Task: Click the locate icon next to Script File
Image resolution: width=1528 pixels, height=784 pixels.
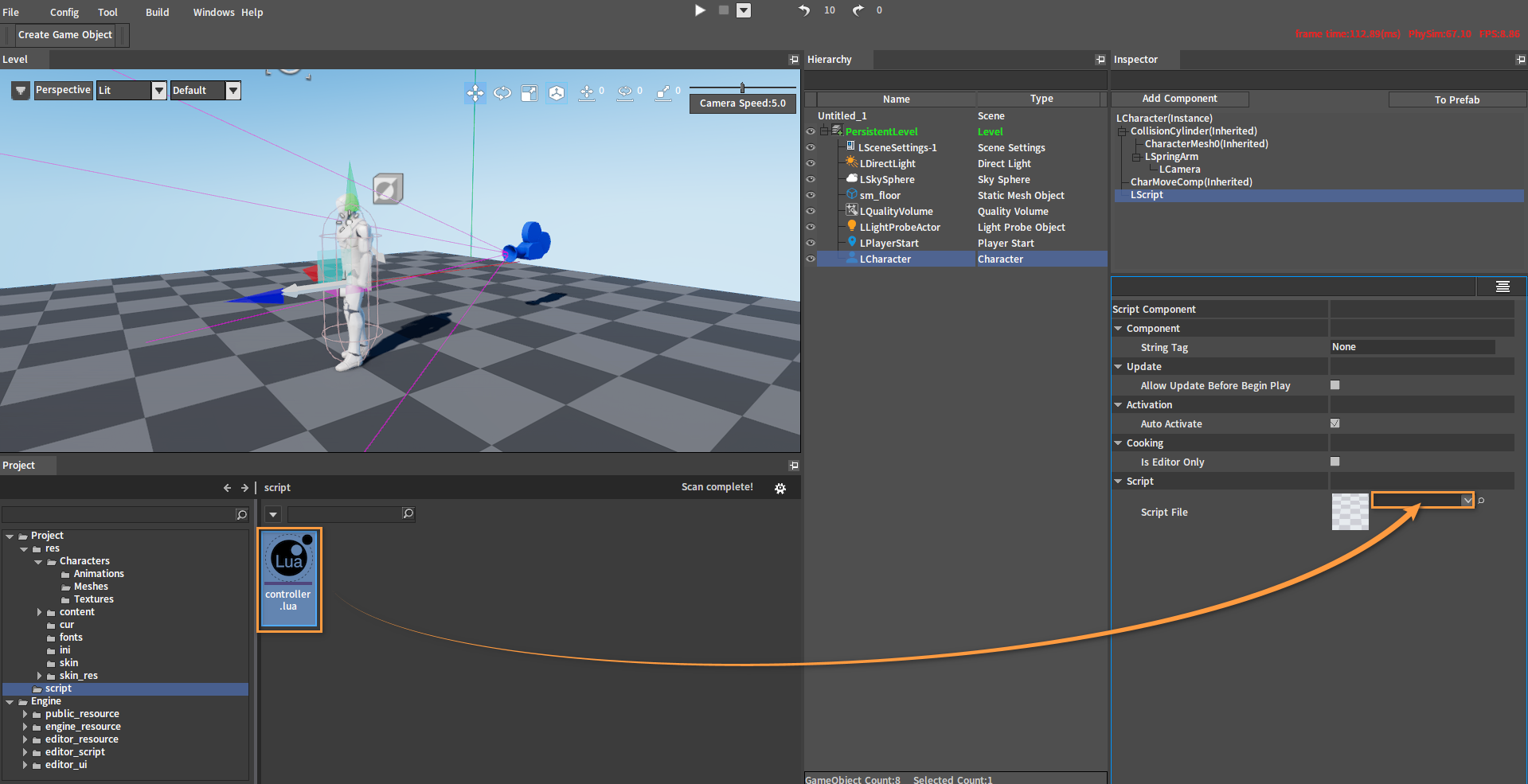Action: point(1481,501)
